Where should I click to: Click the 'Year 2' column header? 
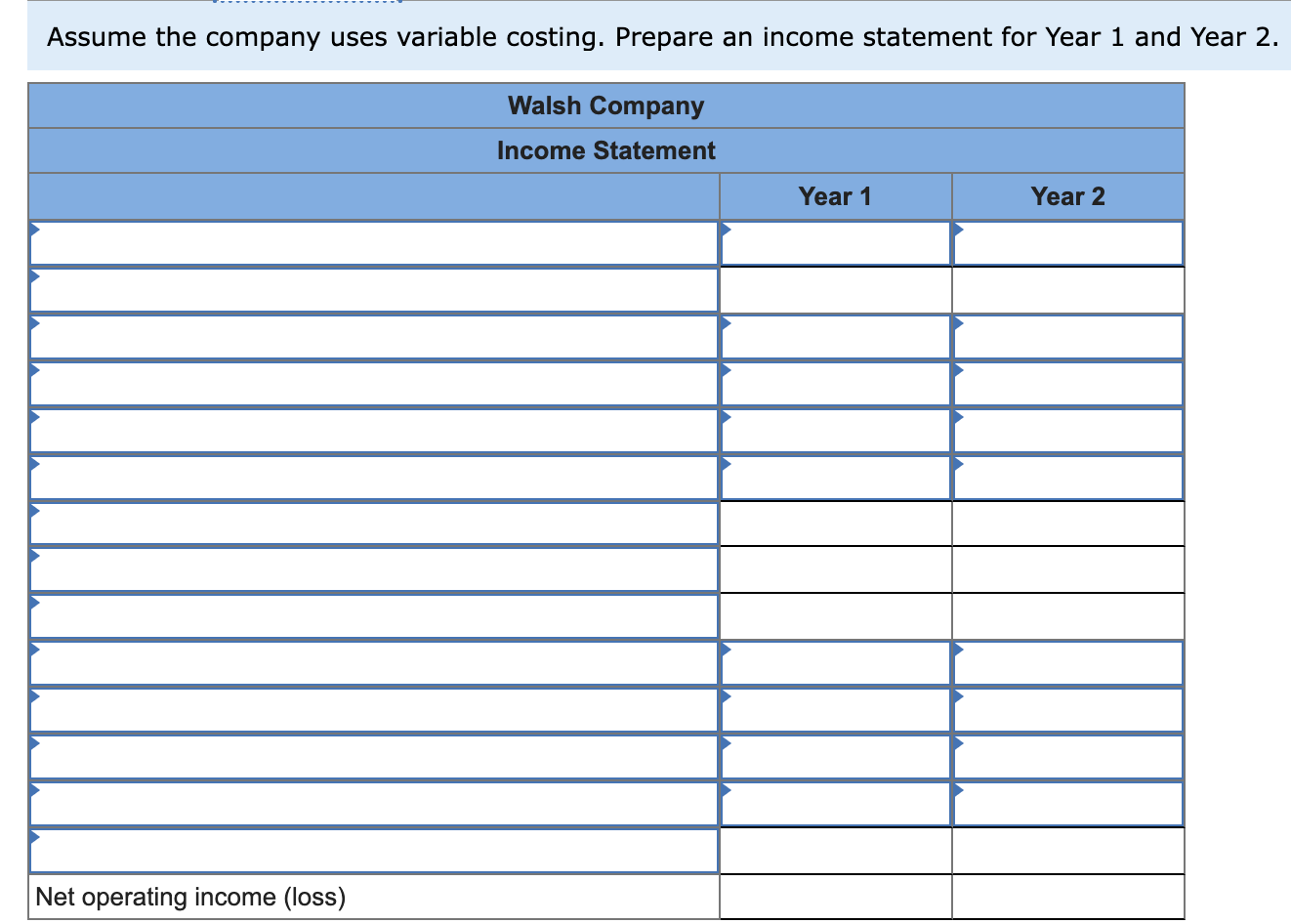[1068, 196]
